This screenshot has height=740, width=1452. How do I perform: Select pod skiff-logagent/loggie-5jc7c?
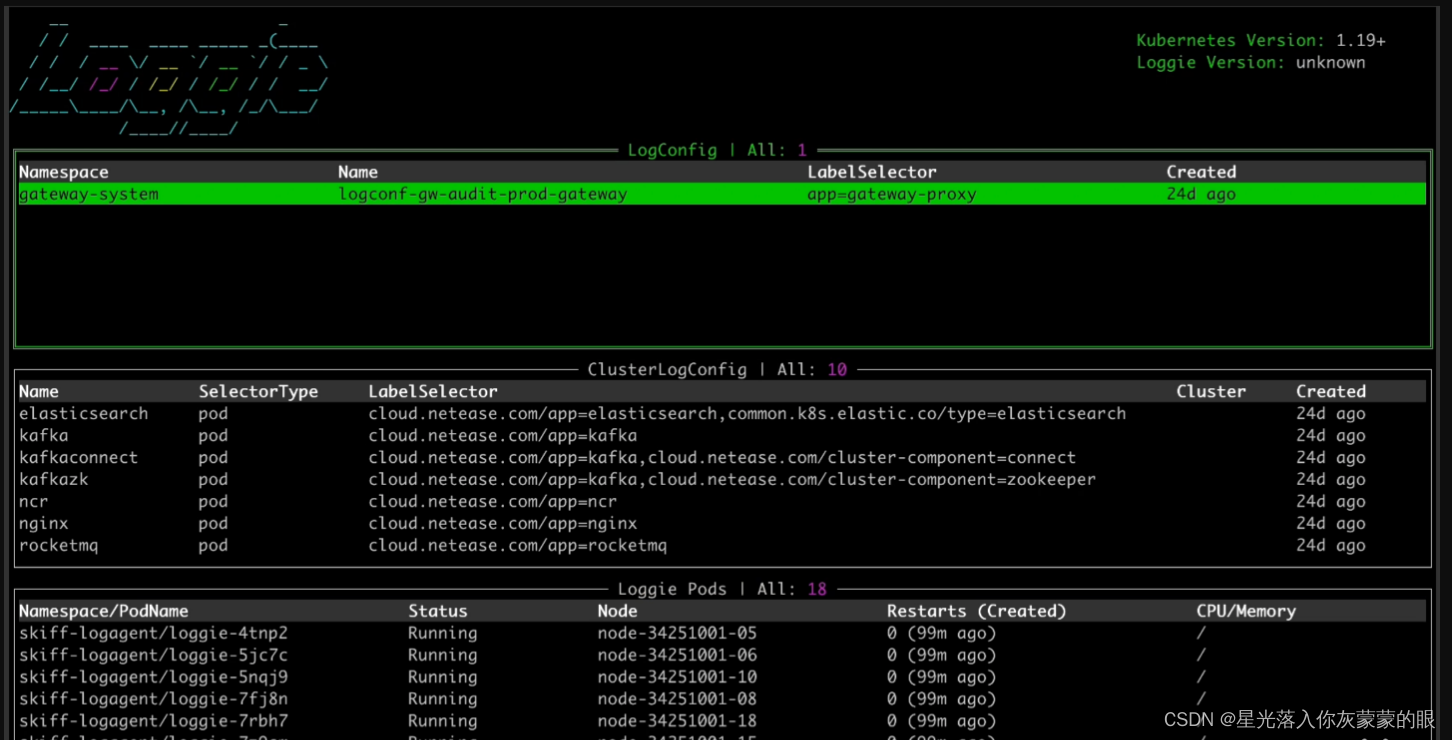click(153, 655)
